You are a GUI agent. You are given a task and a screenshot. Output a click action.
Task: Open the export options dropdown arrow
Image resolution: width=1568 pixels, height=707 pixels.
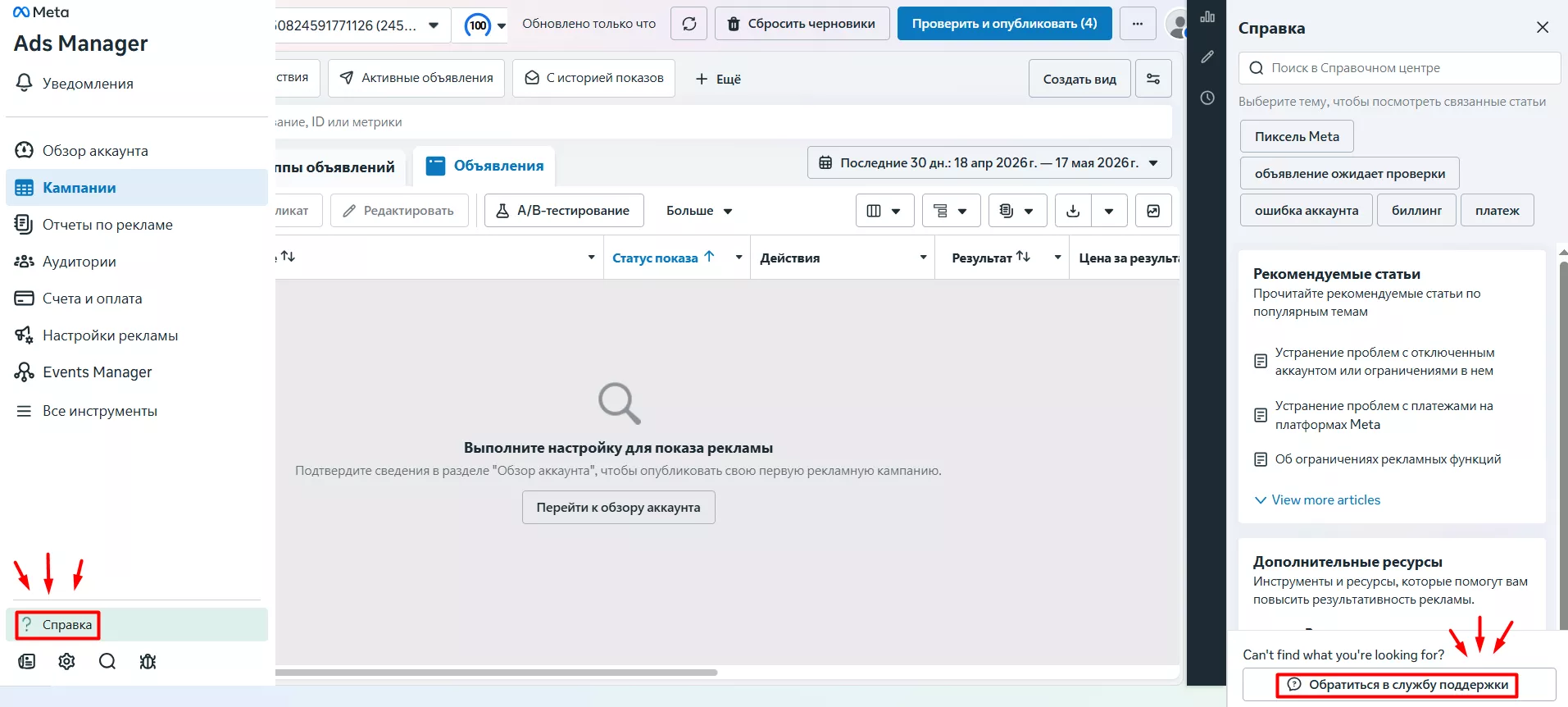coord(1109,211)
